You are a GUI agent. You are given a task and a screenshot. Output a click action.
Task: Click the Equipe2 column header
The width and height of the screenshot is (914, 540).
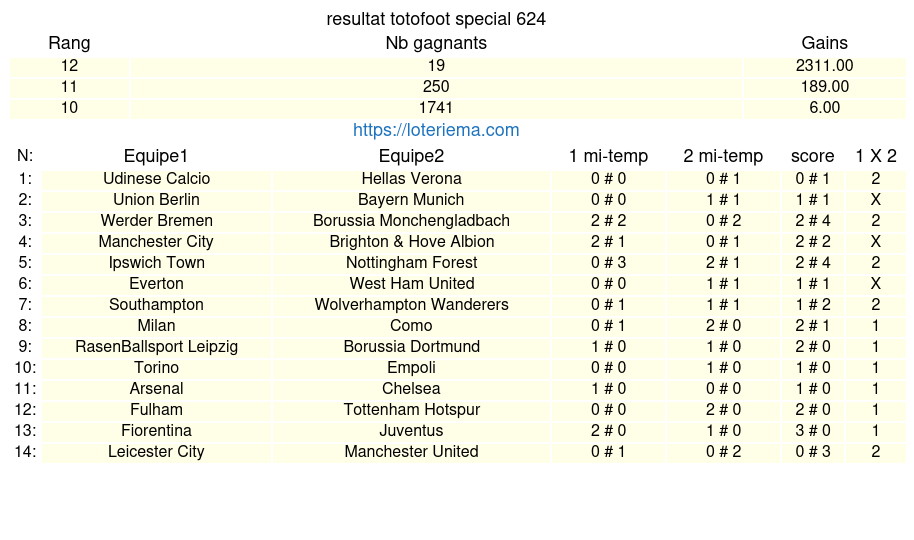coord(411,156)
